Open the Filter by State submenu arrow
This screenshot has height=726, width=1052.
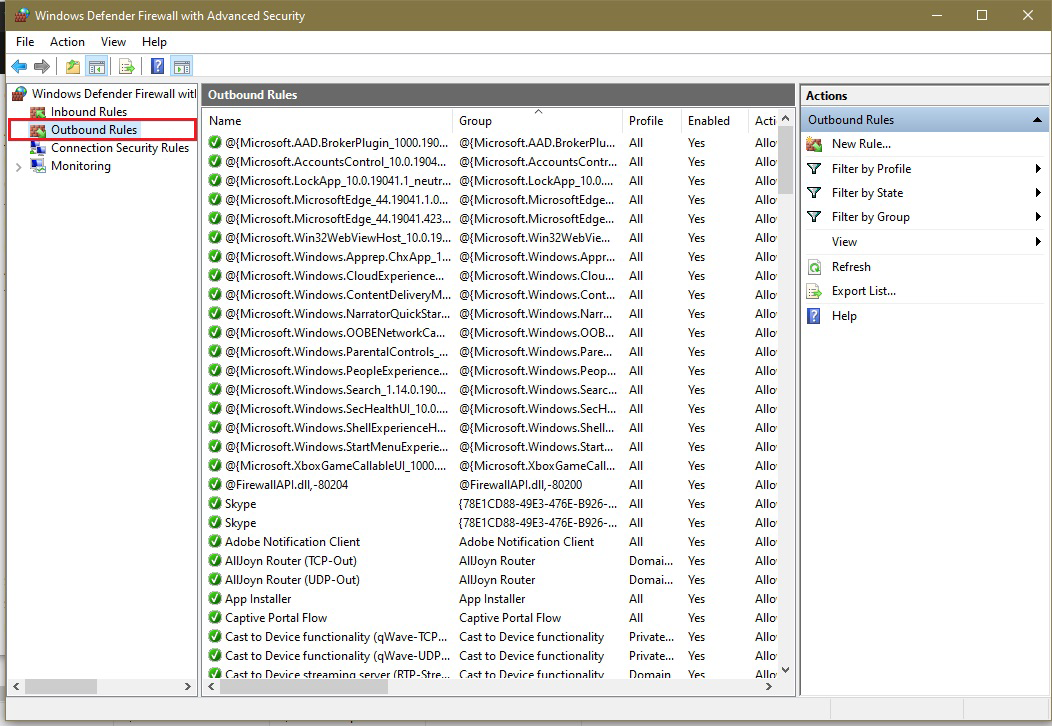point(1038,193)
